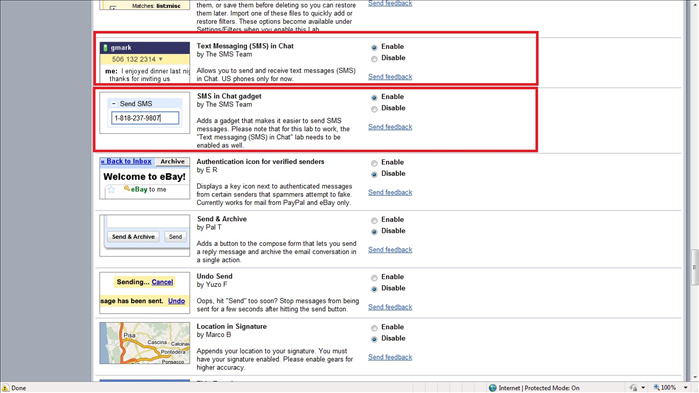Screen dimensions: 699x393
Task: Open the 506 132 2314 number dropdown arrow
Action: point(161,59)
